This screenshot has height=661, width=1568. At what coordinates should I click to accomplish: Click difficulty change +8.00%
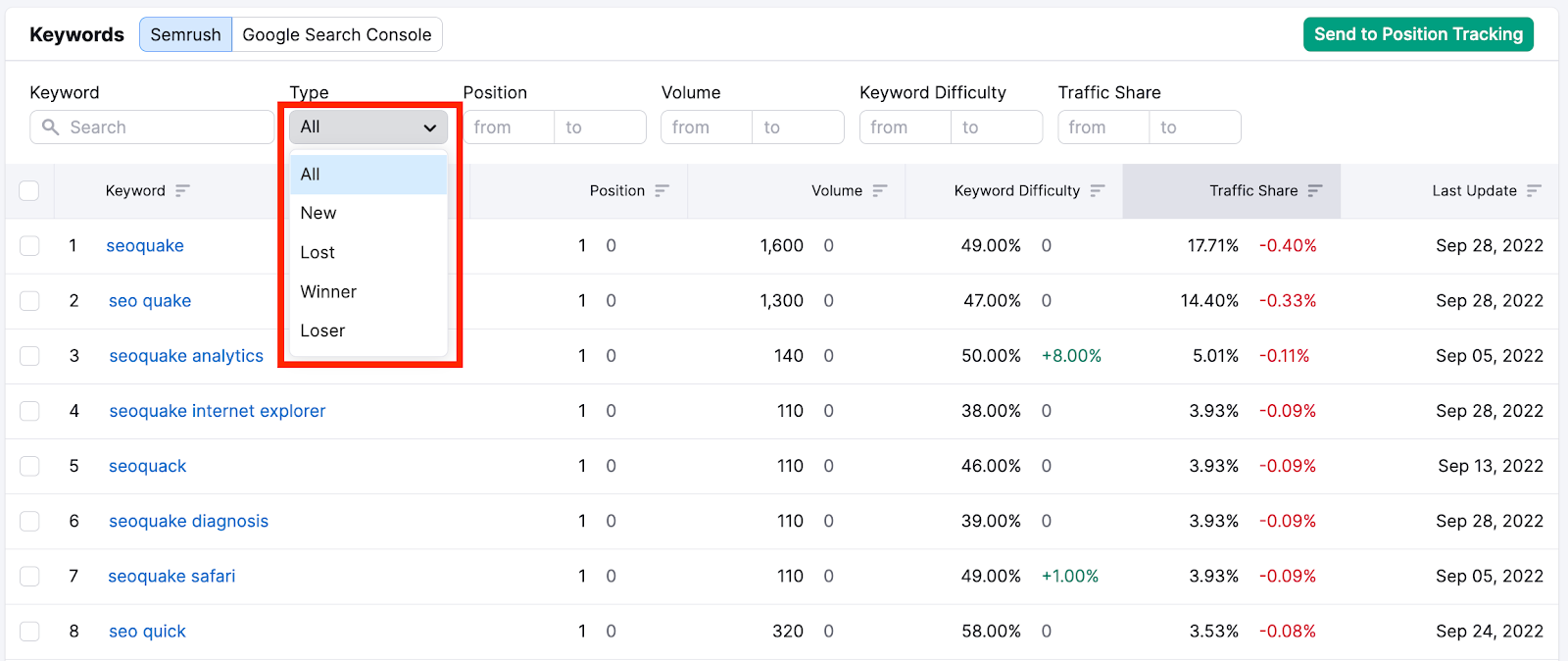pyautogui.click(x=1071, y=355)
